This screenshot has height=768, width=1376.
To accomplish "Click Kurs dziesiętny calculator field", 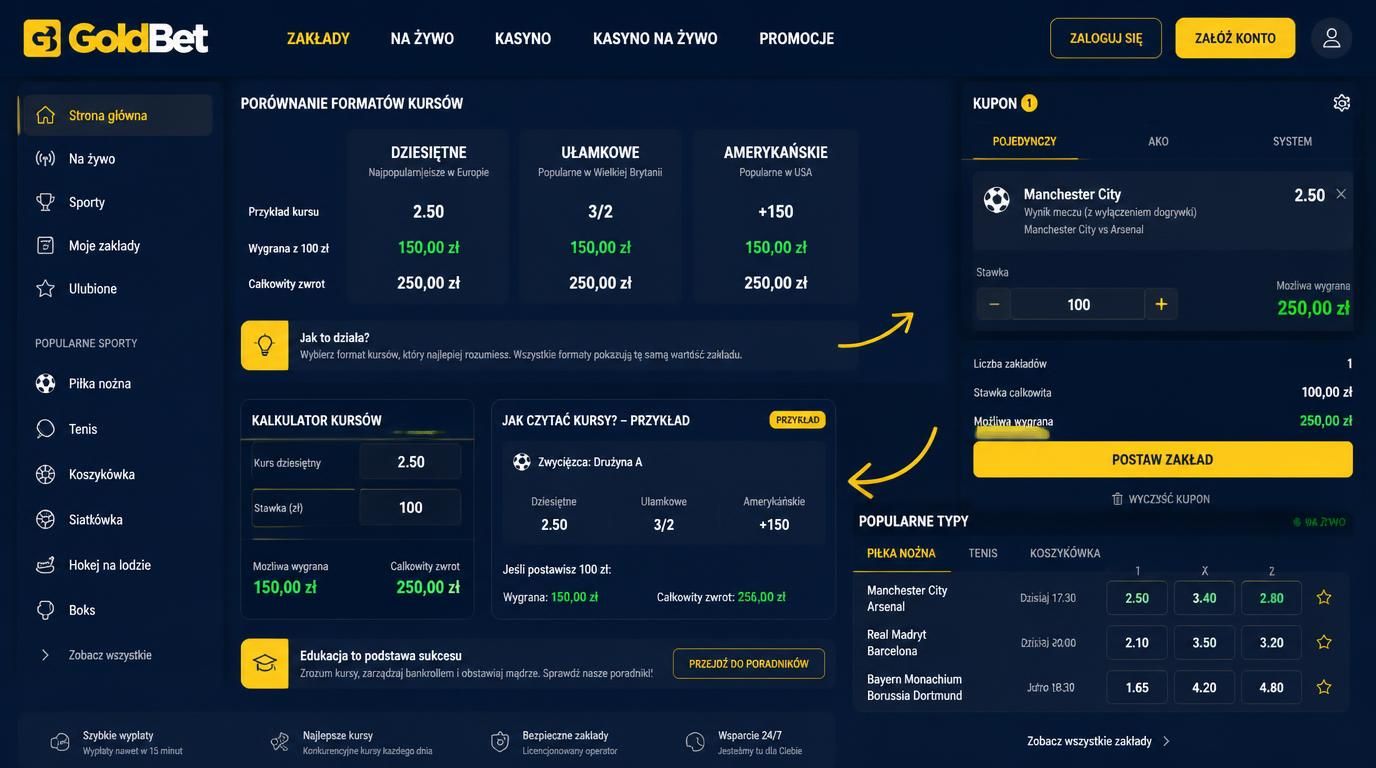I will [x=410, y=462].
